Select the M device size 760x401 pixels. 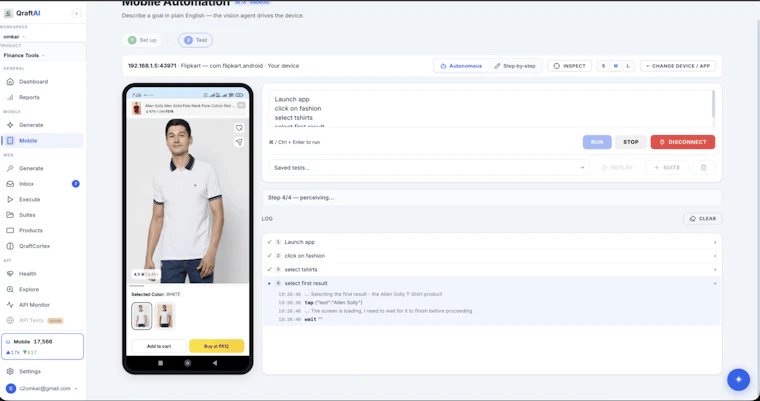pos(616,66)
